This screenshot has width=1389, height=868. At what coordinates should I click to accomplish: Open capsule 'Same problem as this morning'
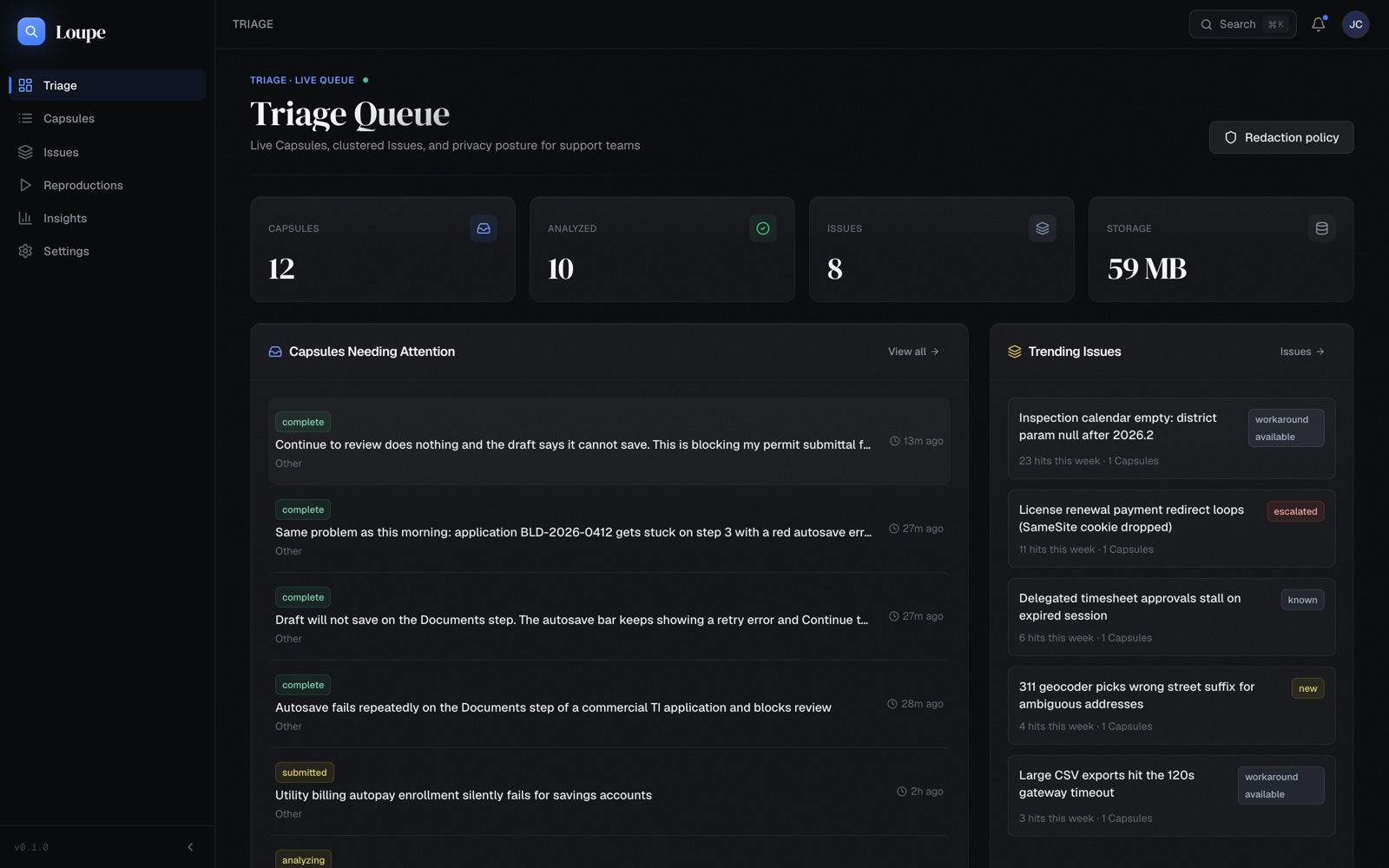coord(609,529)
